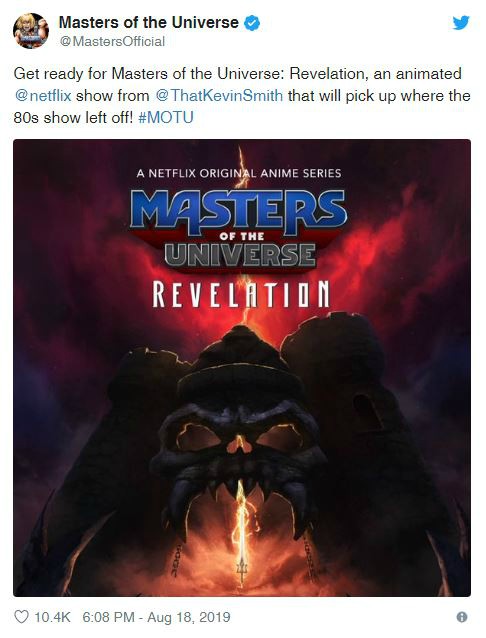Click the 10.4K like count
The image size is (486, 638).
coord(53,617)
